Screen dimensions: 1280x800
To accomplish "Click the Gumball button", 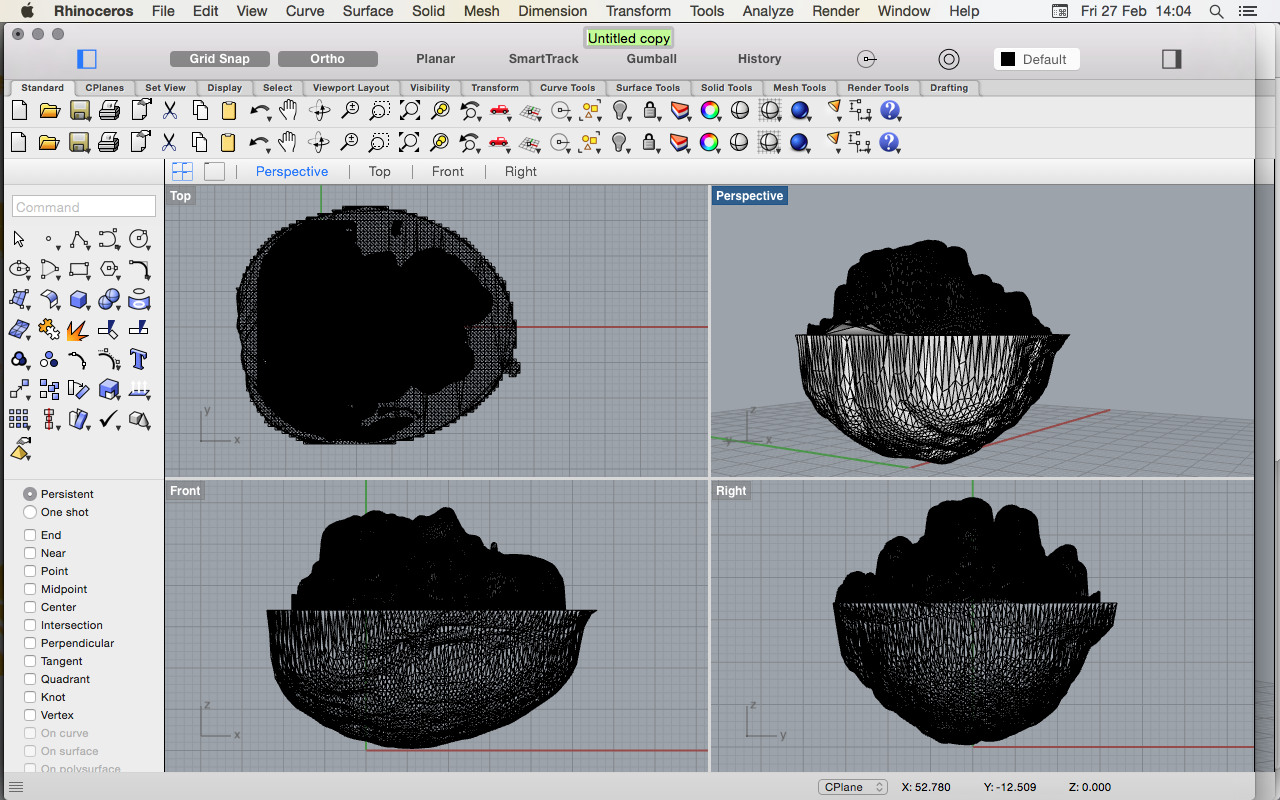I will [x=651, y=59].
